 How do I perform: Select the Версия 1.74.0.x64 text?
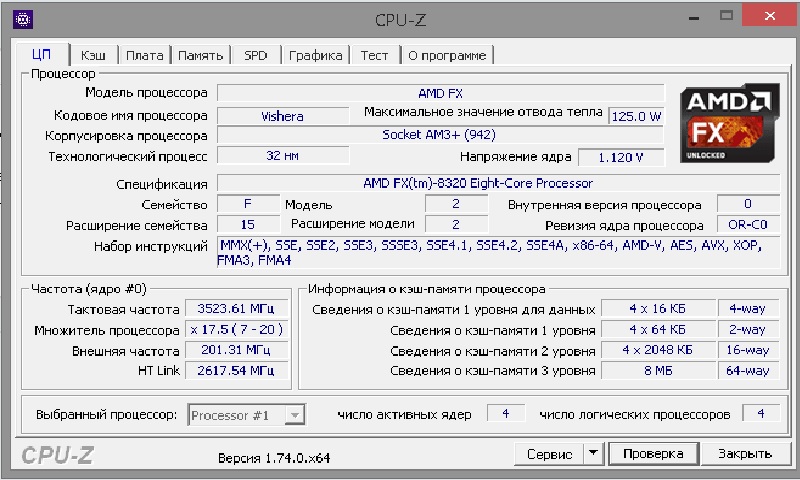274,458
